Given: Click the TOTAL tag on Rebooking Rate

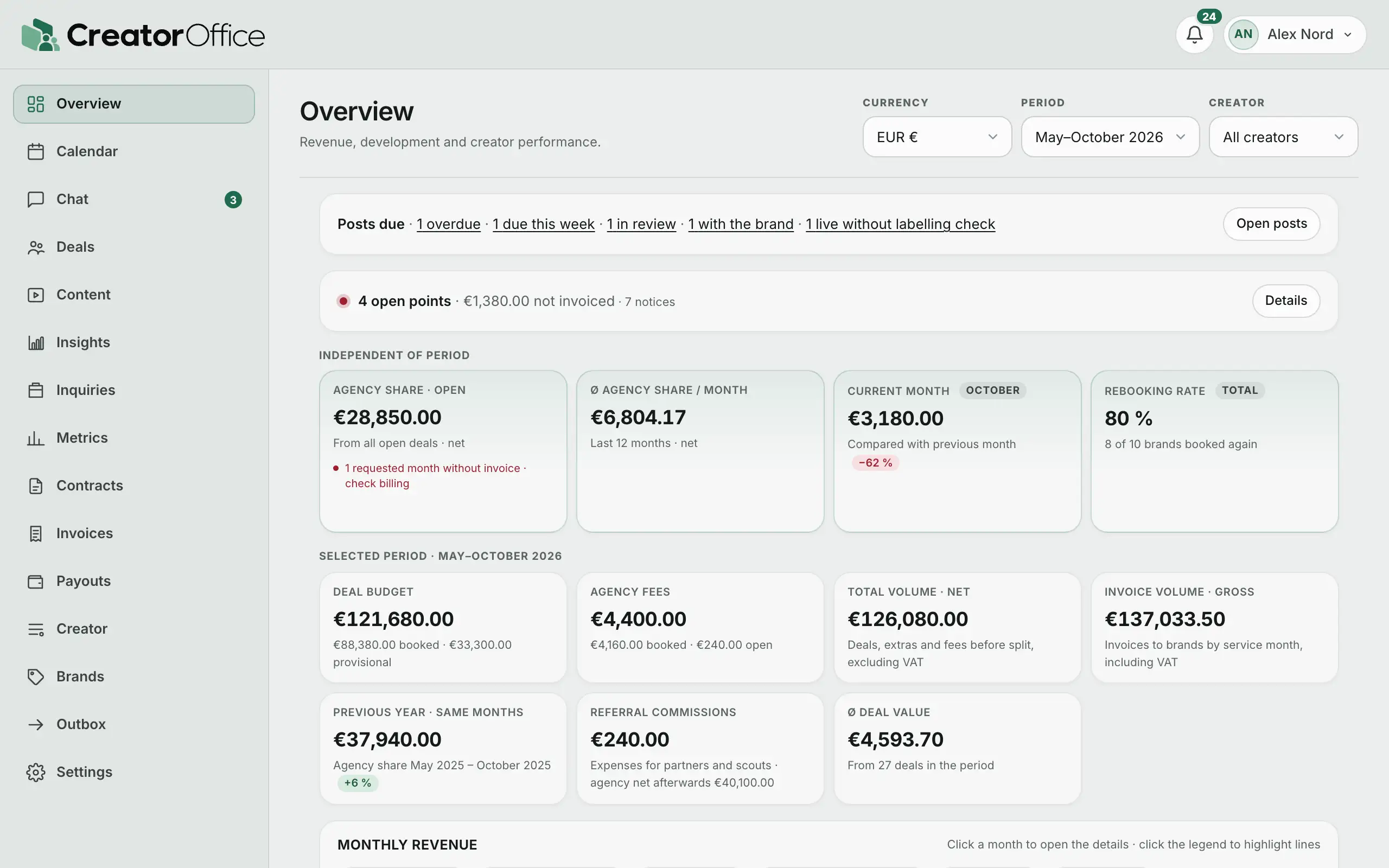Looking at the screenshot, I should point(1240,391).
